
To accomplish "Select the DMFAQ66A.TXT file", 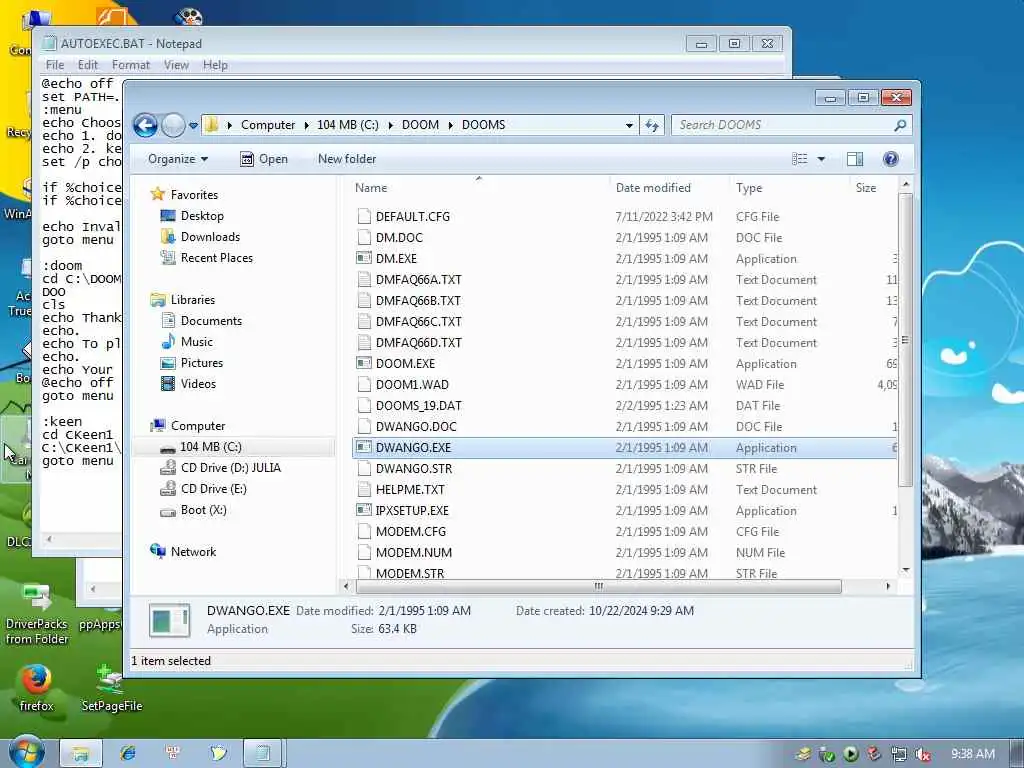I will coord(419,280).
